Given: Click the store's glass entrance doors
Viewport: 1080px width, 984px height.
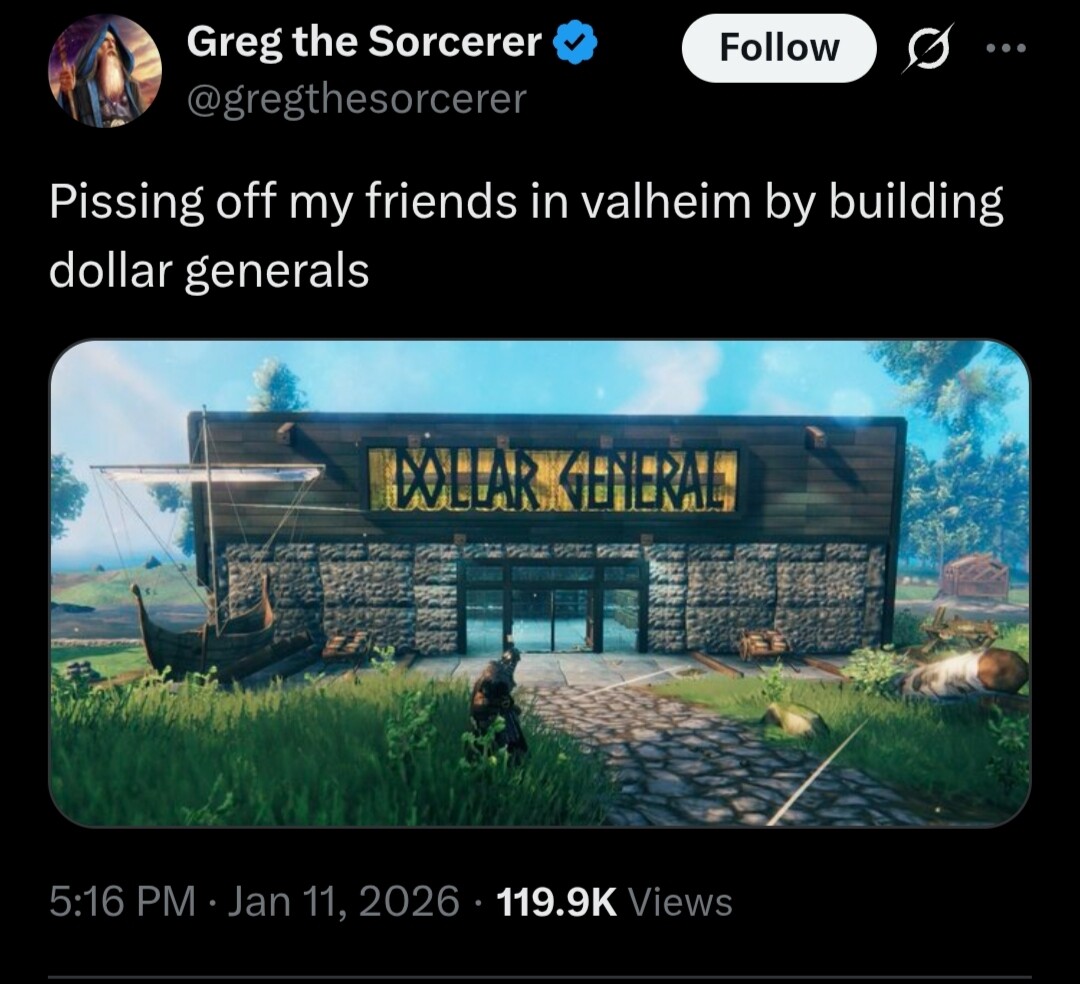Looking at the screenshot, I should pyautogui.click(x=551, y=607).
